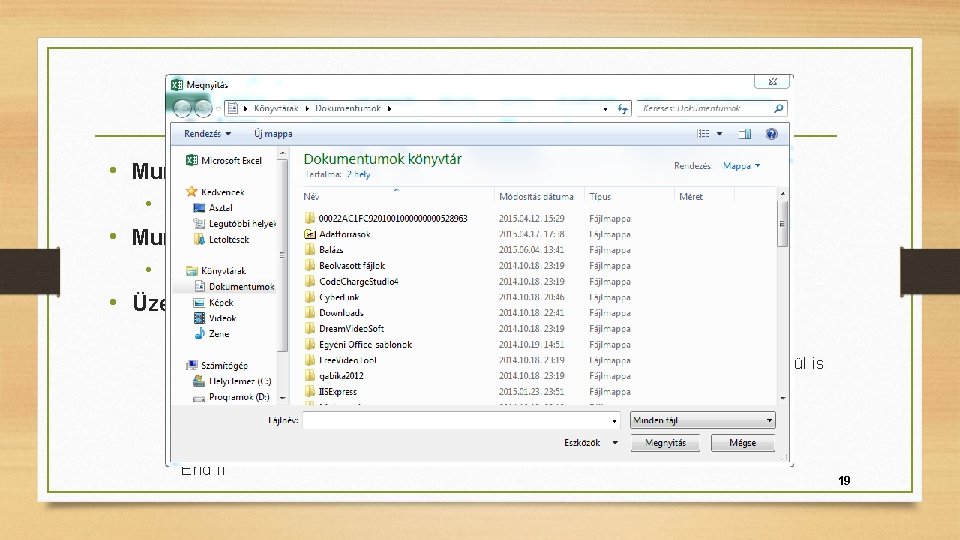Select Könyvtárak in the navigation pane
This screenshot has width=960, height=540.
216,271
